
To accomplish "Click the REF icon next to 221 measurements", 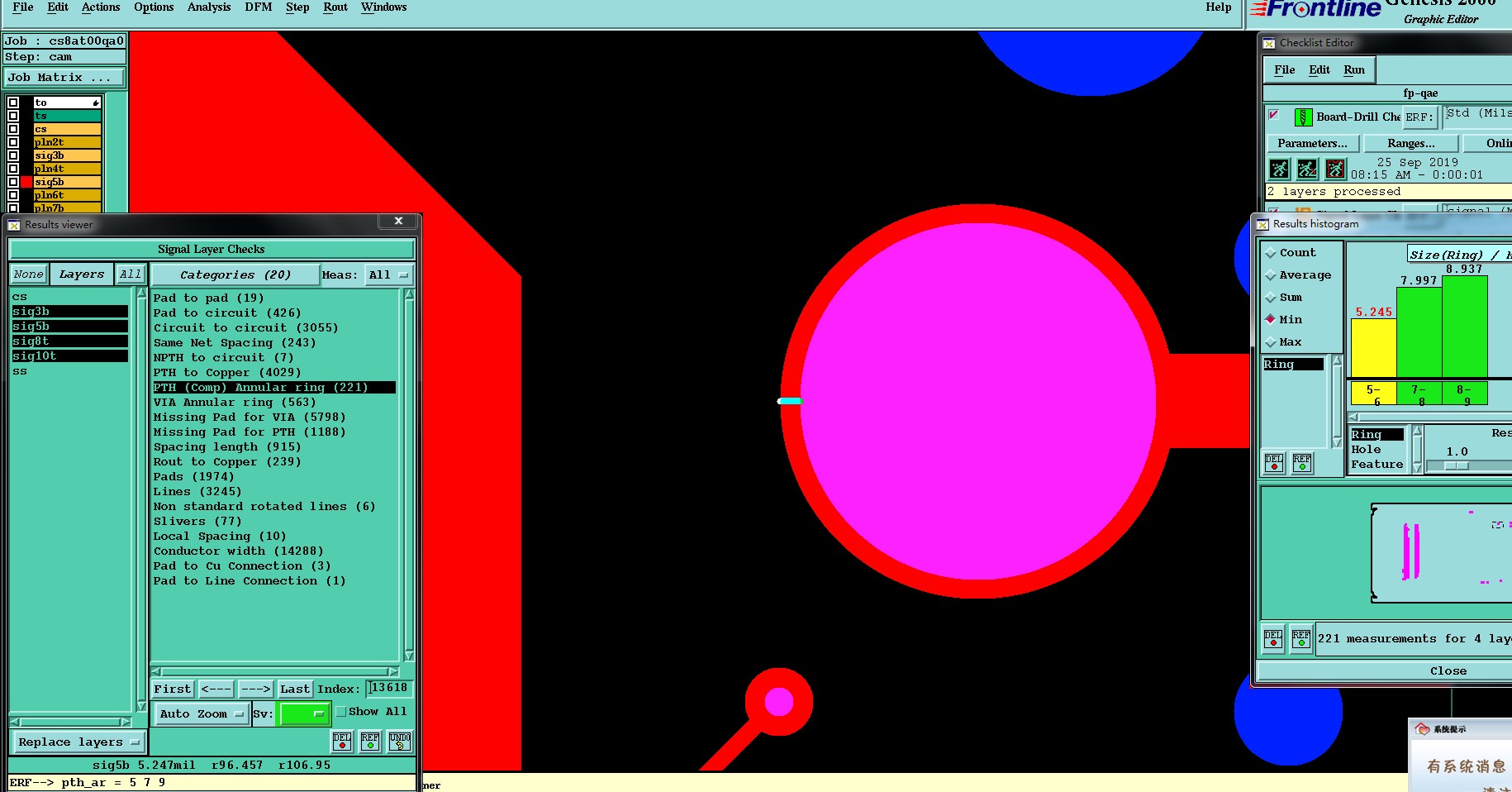I will pos(1301,639).
